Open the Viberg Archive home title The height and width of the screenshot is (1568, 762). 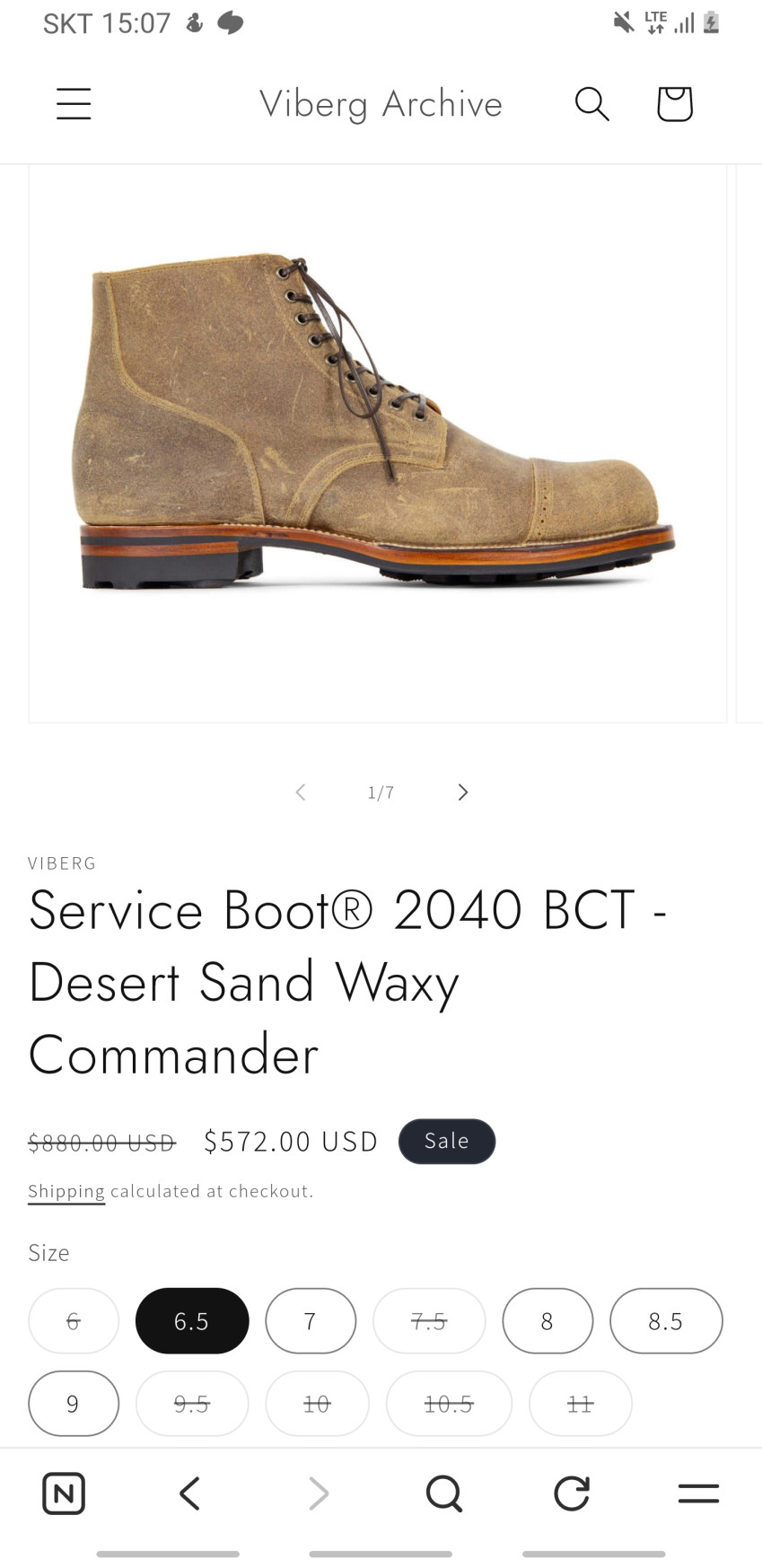[381, 104]
